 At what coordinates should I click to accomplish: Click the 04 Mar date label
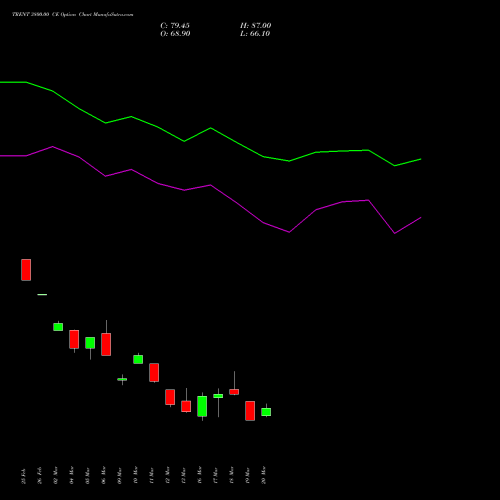71,476
